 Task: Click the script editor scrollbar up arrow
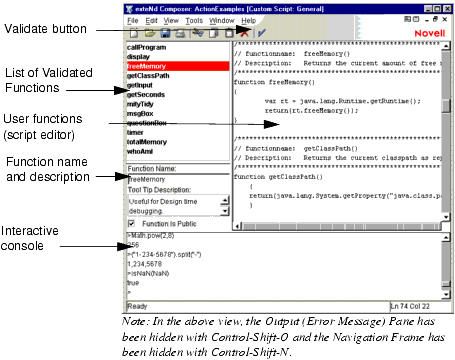446,46
